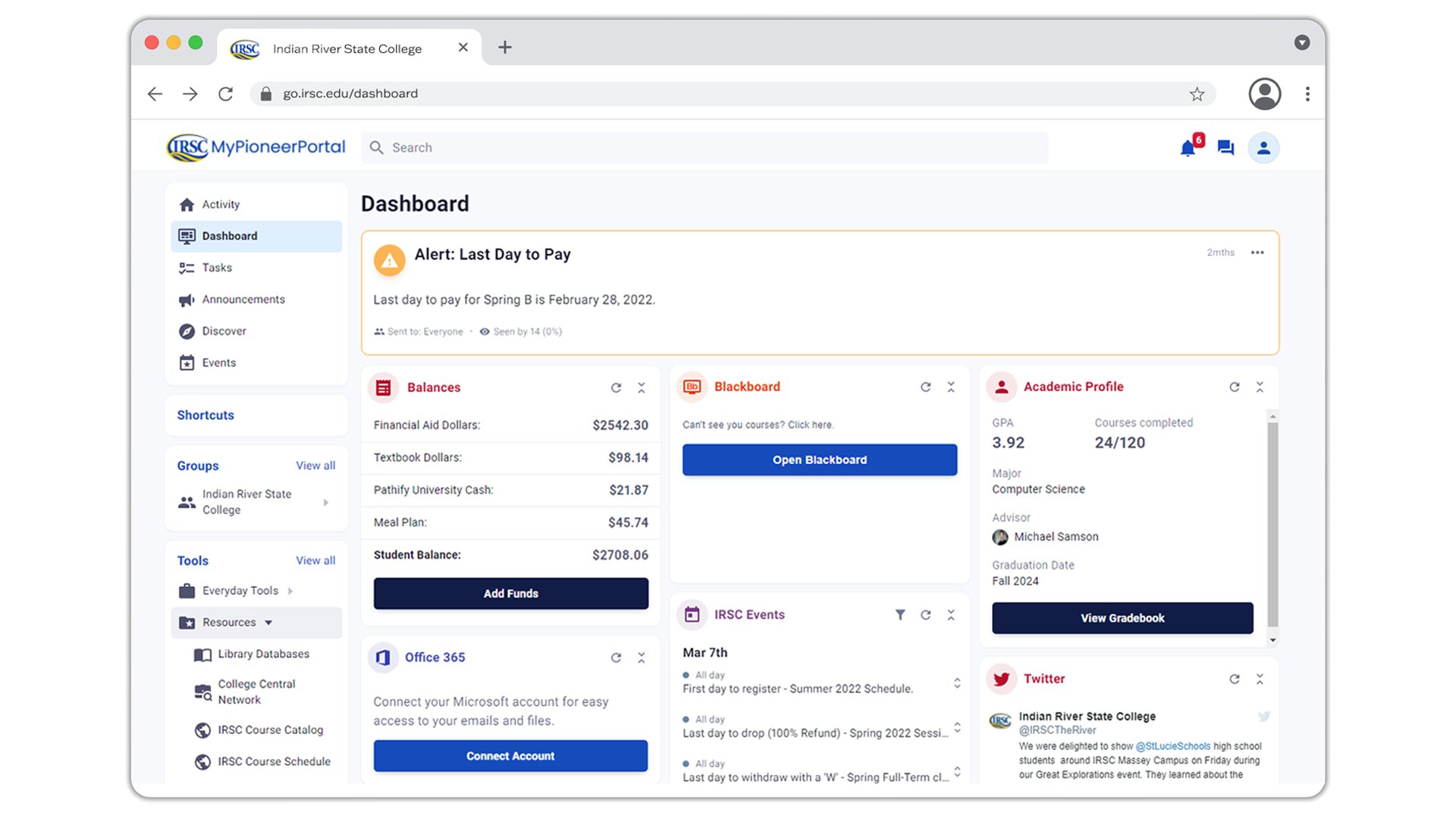Click Open Blackboard button

coord(820,460)
